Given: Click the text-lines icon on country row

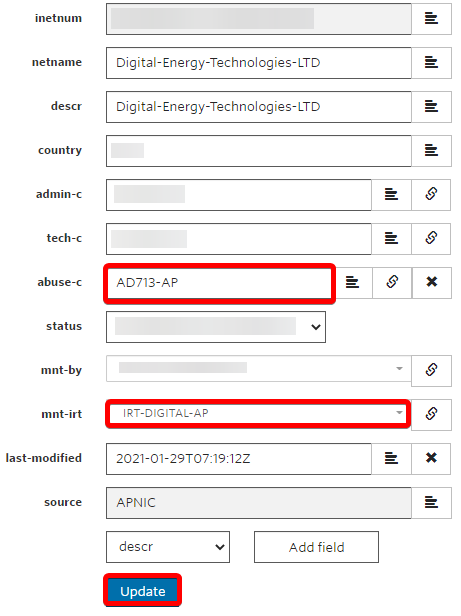Looking at the screenshot, I should click(431, 150).
